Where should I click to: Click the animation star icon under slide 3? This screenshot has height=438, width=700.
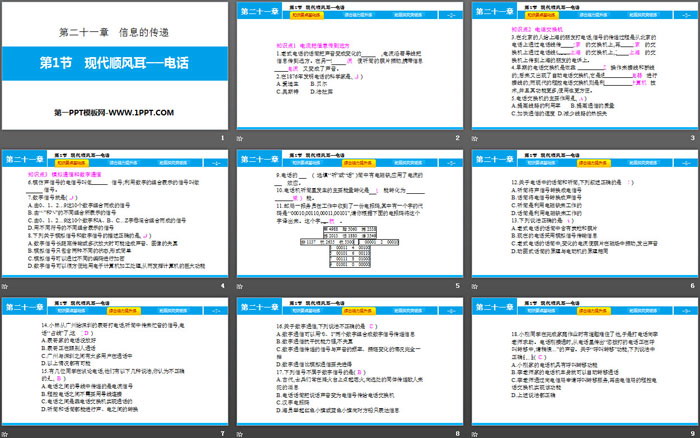475,138
